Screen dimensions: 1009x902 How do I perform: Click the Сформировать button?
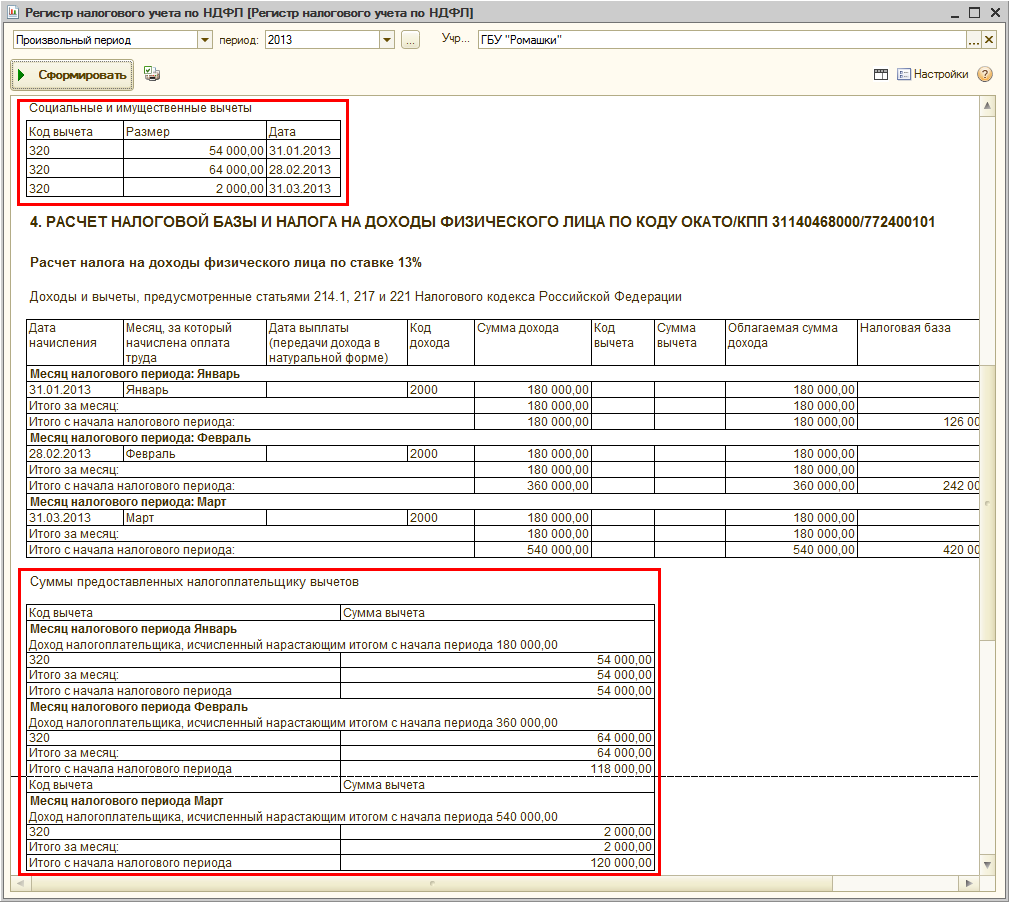click(71, 75)
